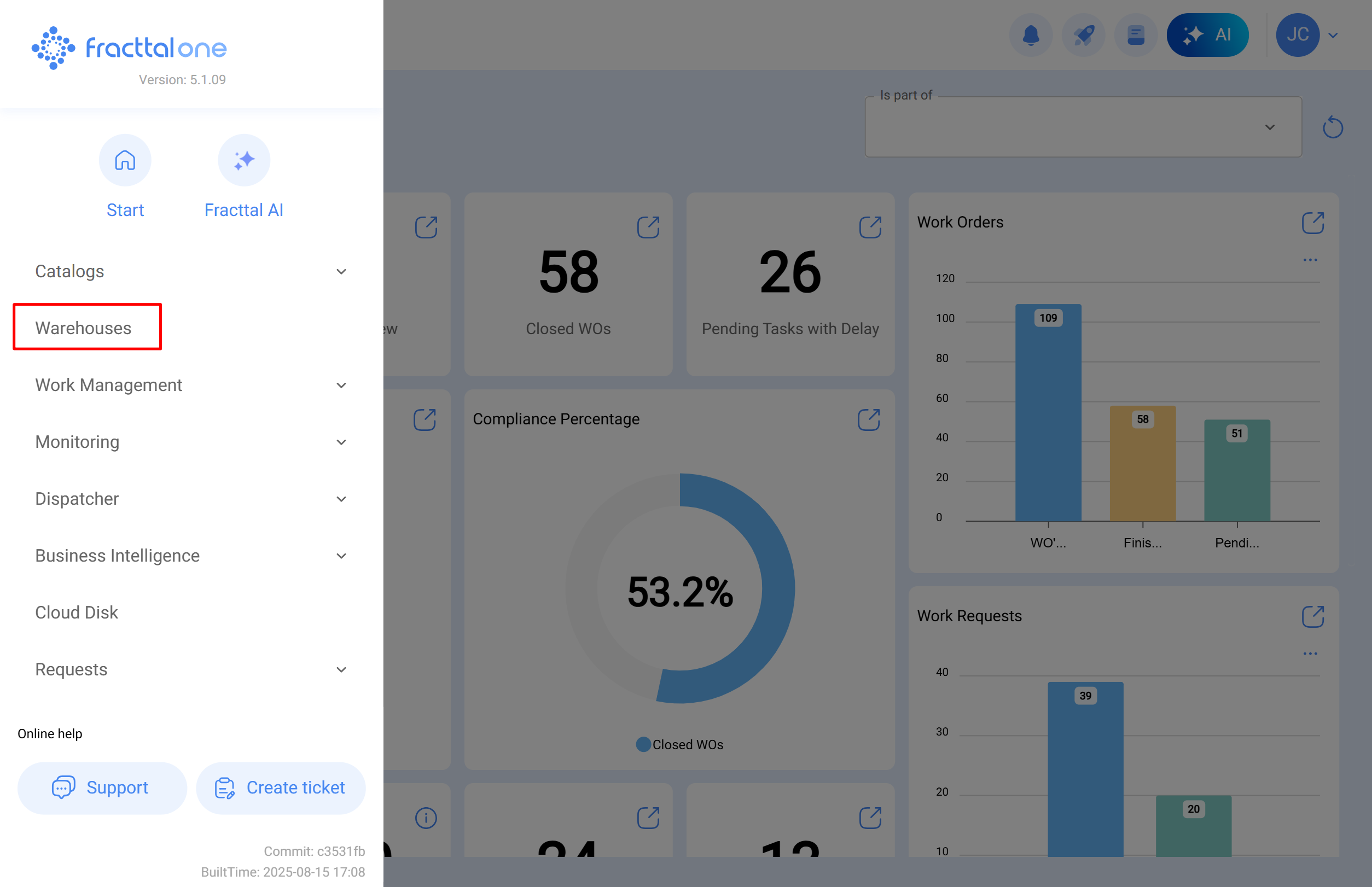Click Compliance Percentage expand icon
This screenshot has width=1372, height=887.
click(x=868, y=420)
